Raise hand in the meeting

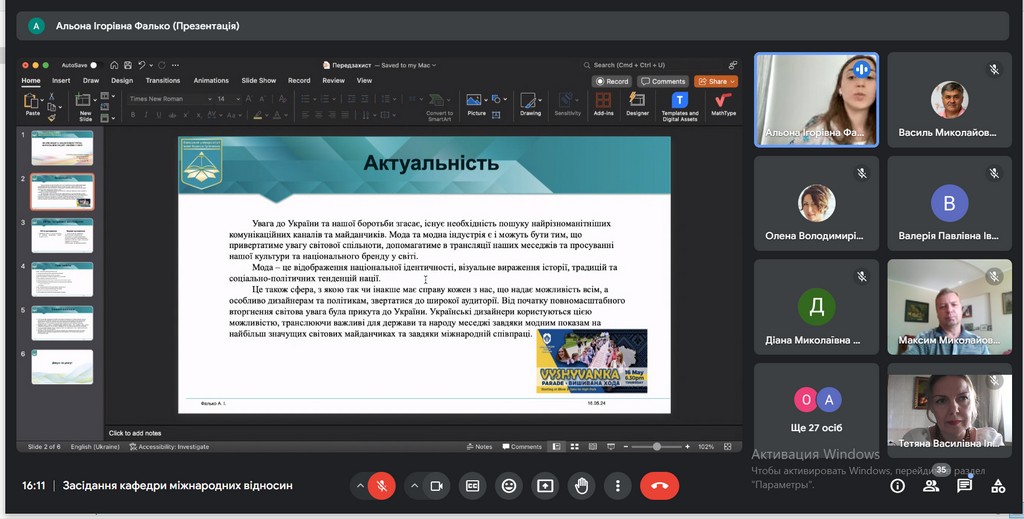[582, 486]
